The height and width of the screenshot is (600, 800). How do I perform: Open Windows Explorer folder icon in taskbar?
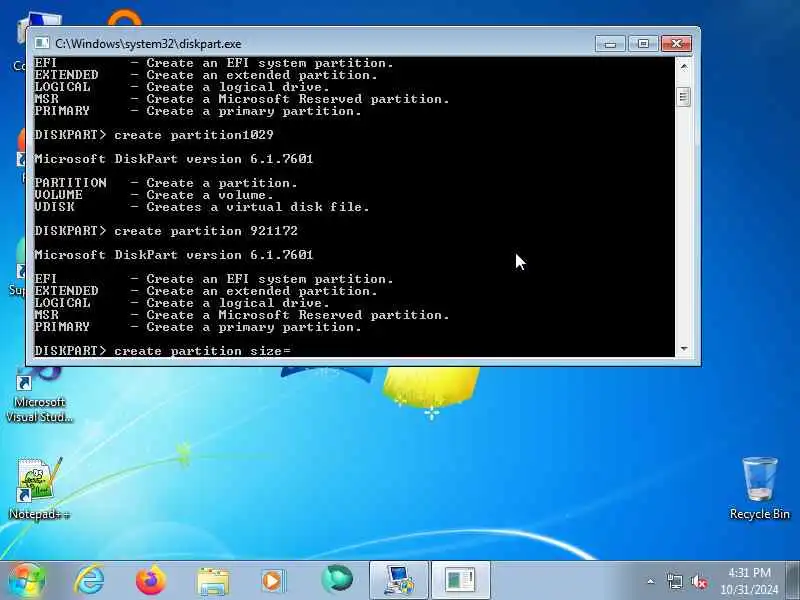pyautogui.click(x=213, y=581)
